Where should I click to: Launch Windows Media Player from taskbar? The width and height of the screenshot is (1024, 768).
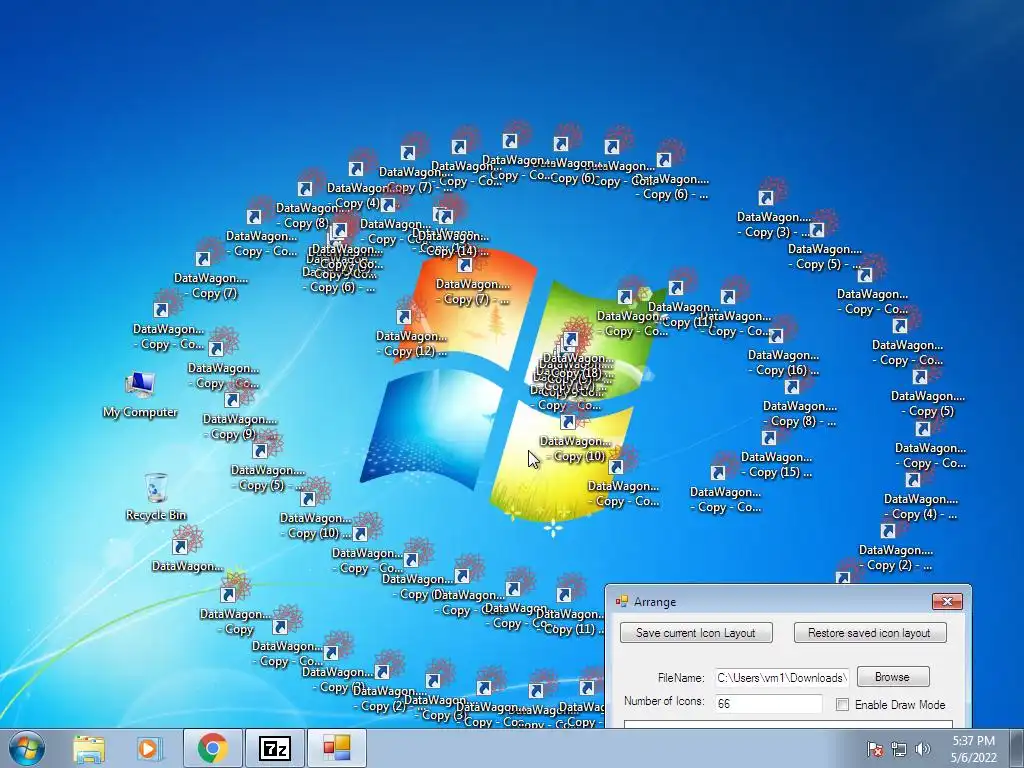pyautogui.click(x=150, y=748)
